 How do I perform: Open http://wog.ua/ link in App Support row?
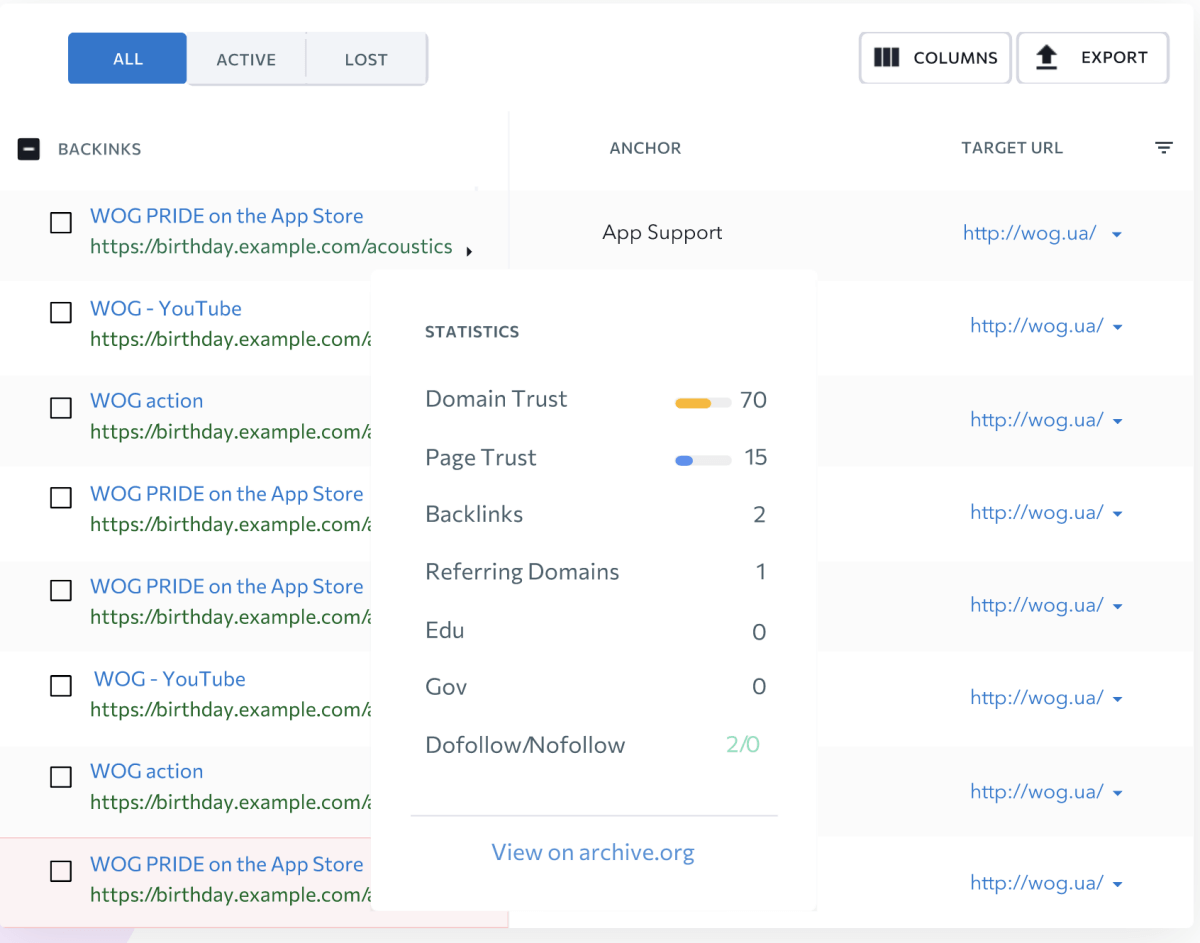1030,233
